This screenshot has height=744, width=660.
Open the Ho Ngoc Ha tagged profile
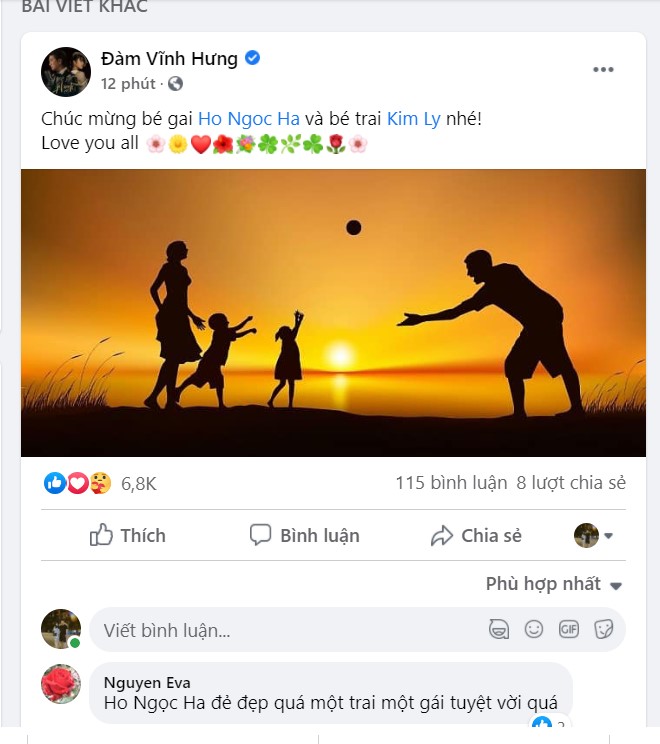point(249,118)
